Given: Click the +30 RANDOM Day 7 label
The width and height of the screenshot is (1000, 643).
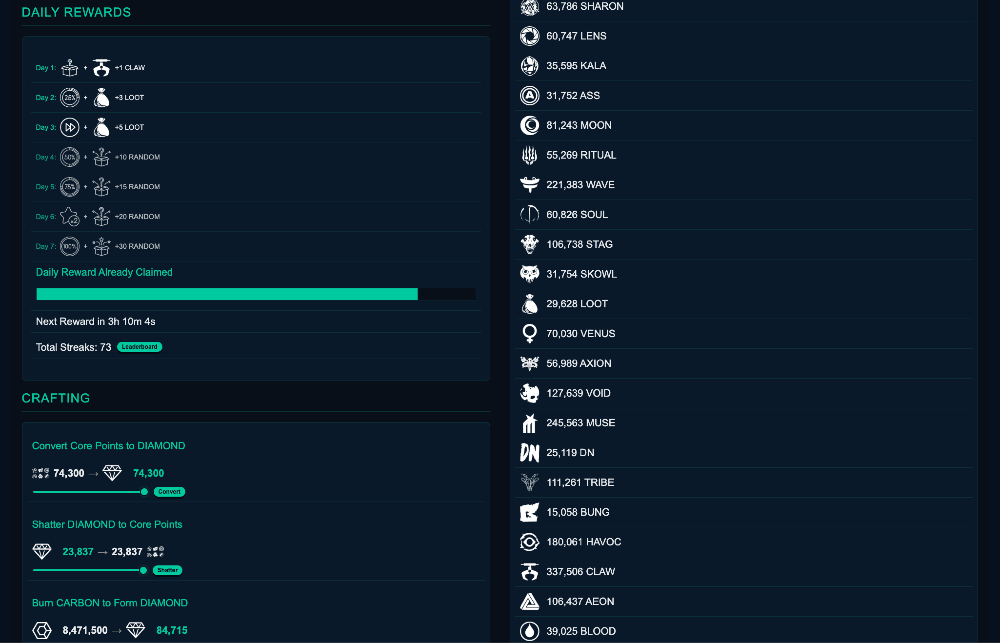Looking at the screenshot, I should (x=137, y=246).
